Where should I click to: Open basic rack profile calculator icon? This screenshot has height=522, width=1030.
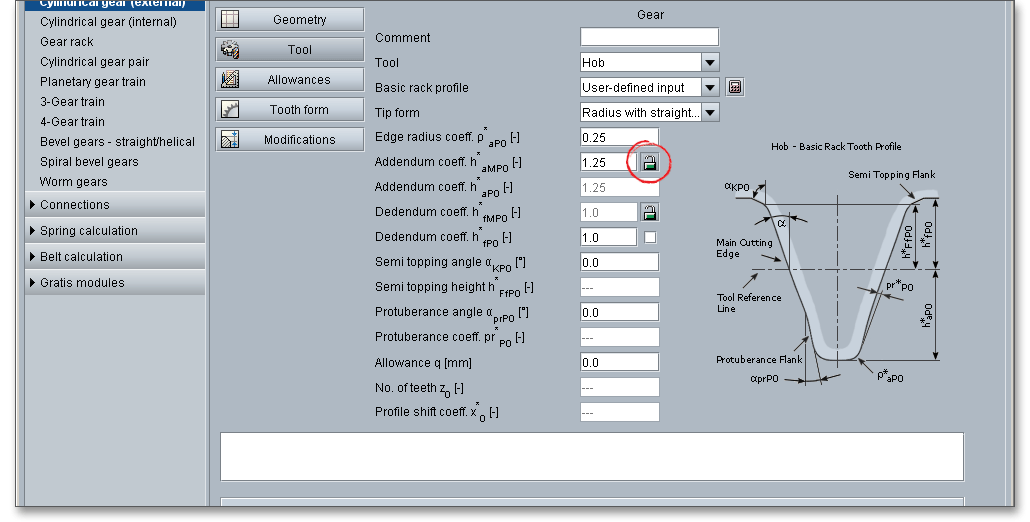coord(735,88)
